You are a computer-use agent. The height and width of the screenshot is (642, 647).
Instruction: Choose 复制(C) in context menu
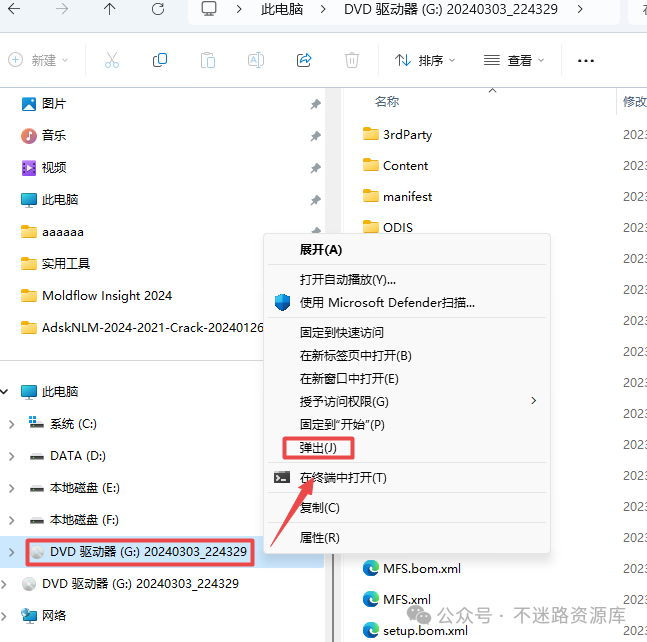[320, 508]
